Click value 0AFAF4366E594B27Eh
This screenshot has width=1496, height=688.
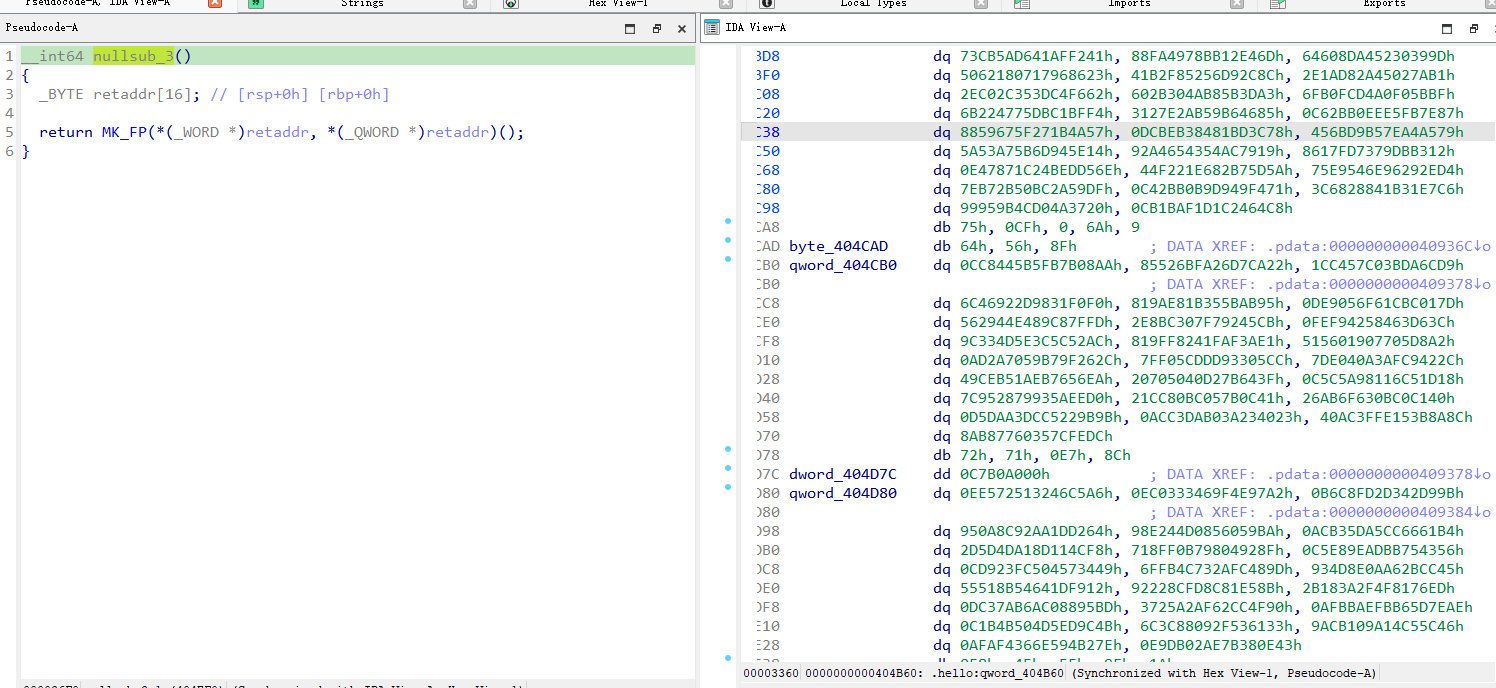point(1042,645)
